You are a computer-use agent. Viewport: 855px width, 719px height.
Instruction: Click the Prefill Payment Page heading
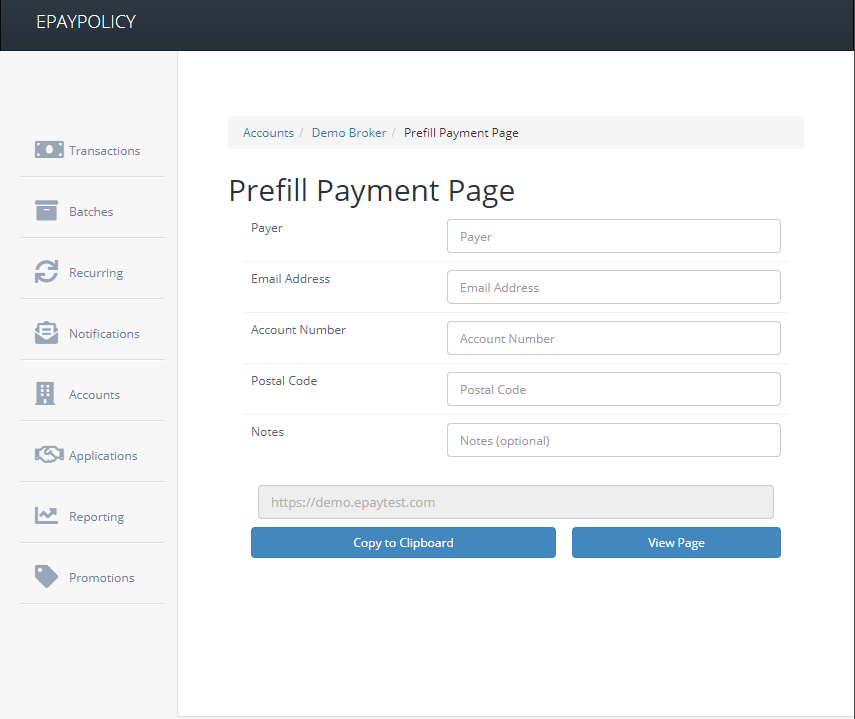371,191
